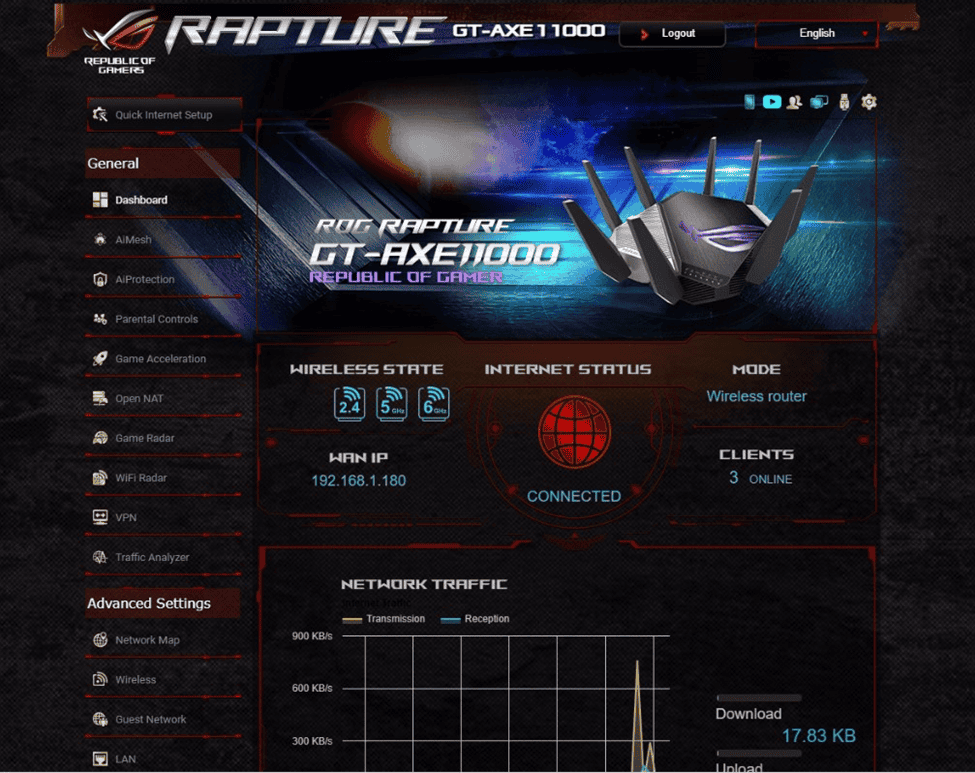Click the overlapping screens icon in toolbar
Screen dimensions: 975x773
click(x=819, y=102)
